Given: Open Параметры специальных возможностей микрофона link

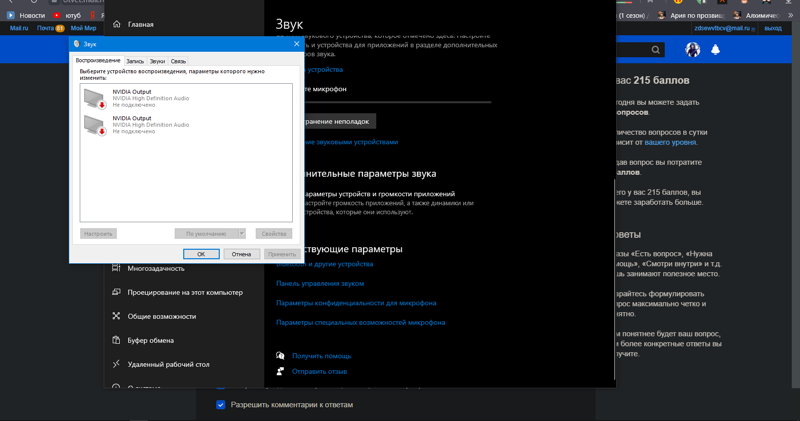Looking at the screenshot, I should [x=361, y=322].
